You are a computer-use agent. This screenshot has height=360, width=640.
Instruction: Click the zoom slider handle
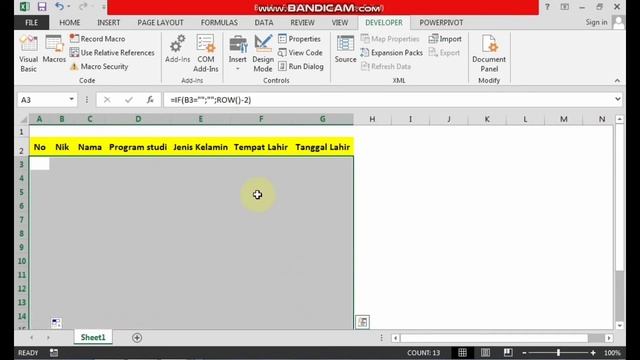pos(558,353)
